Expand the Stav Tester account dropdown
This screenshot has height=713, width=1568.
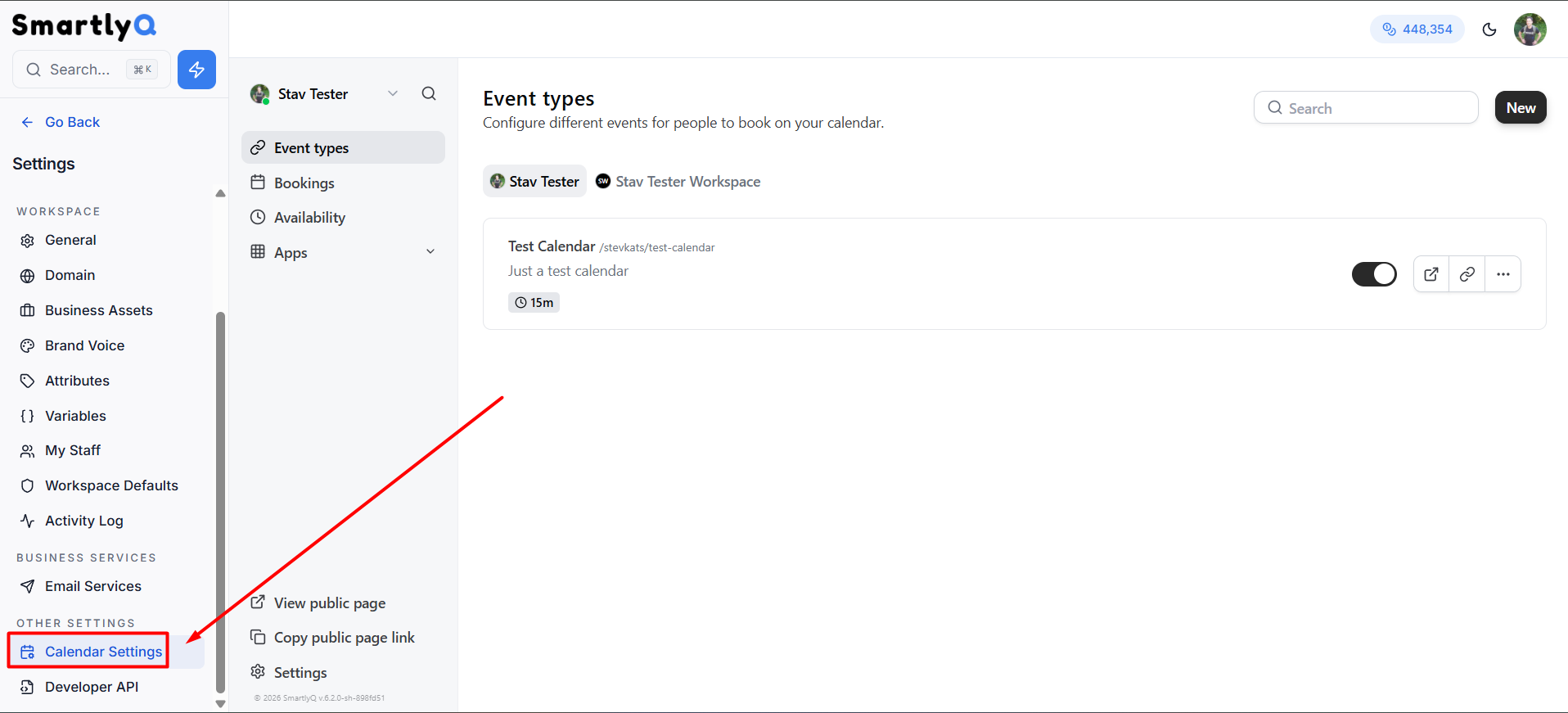(324, 94)
